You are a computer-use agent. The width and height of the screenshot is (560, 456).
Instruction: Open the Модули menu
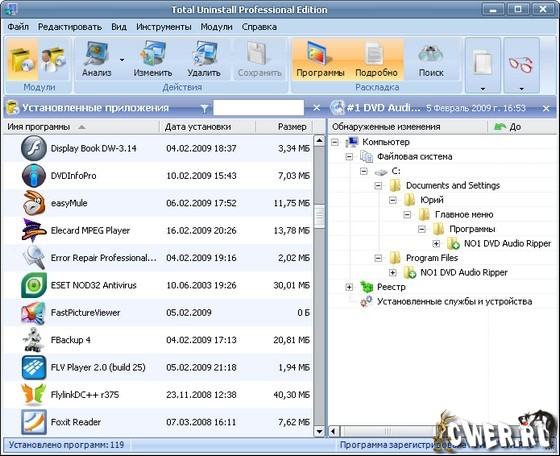point(216,27)
